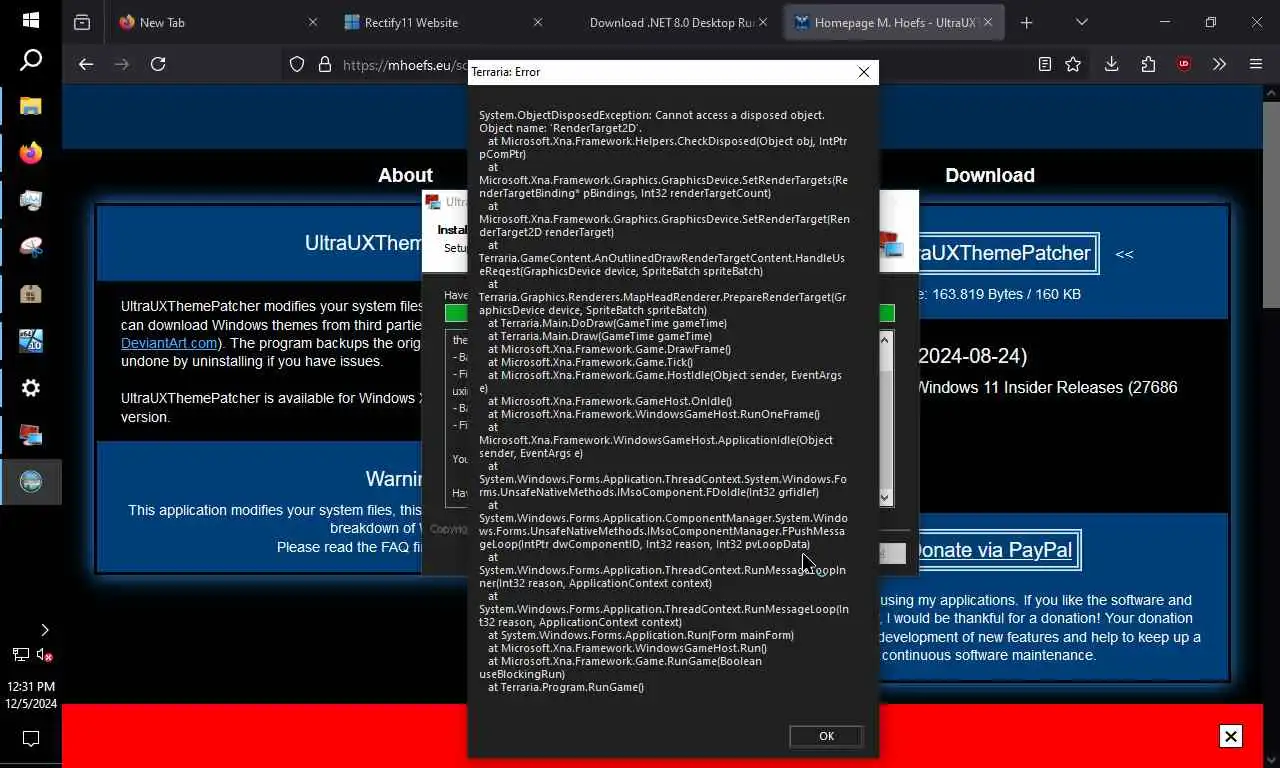Screen dimensions: 1280x768
Task: Select Homepage M. Hoefs tab
Action: [x=895, y=22]
